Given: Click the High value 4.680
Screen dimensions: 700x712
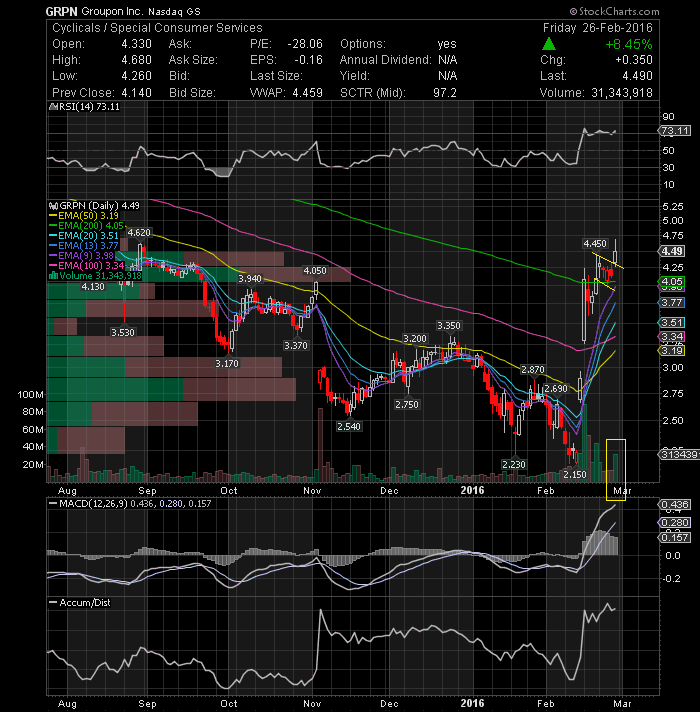Looking at the screenshot, I should tap(136, 60).
